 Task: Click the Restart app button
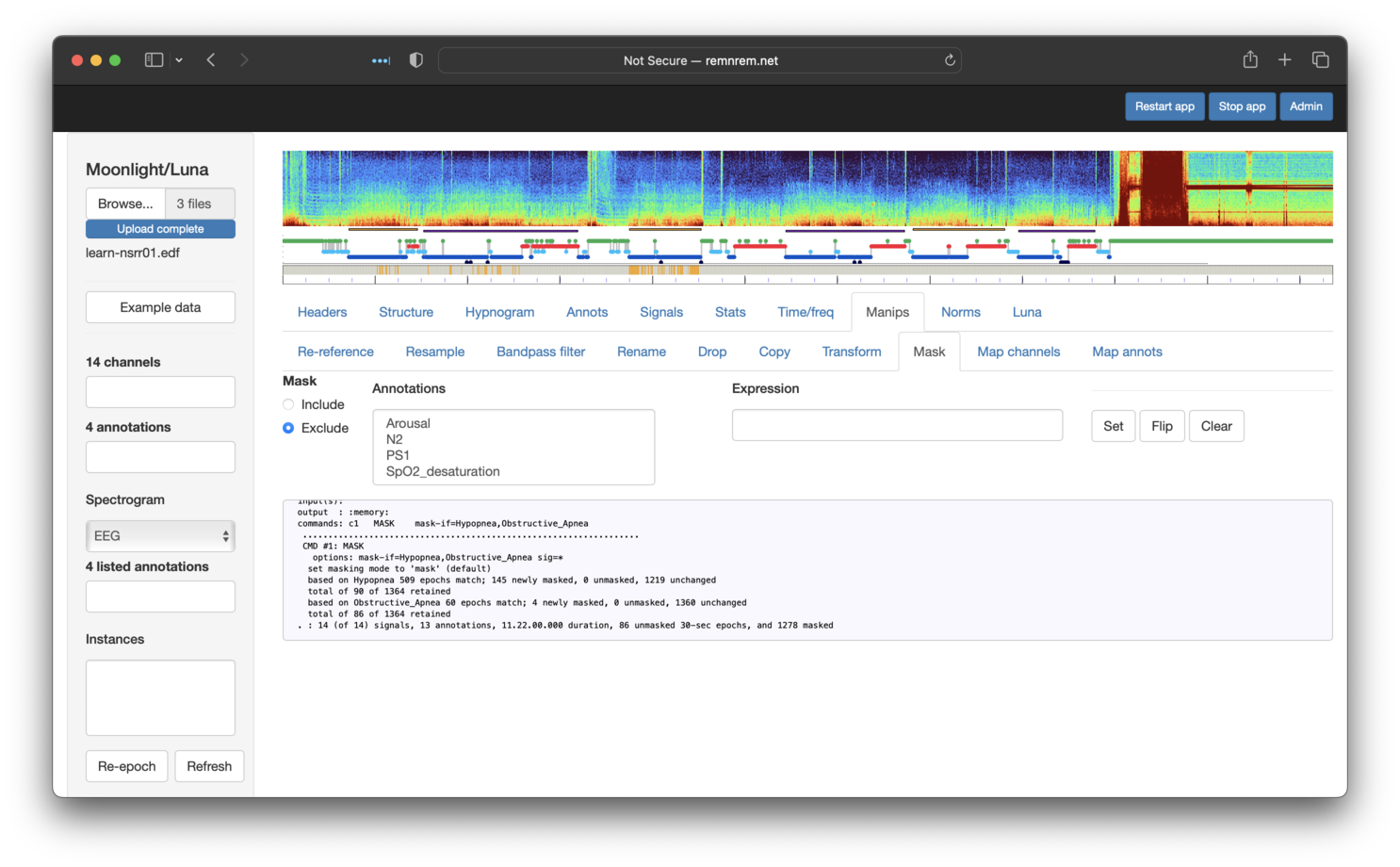(x=1164, y=106)
